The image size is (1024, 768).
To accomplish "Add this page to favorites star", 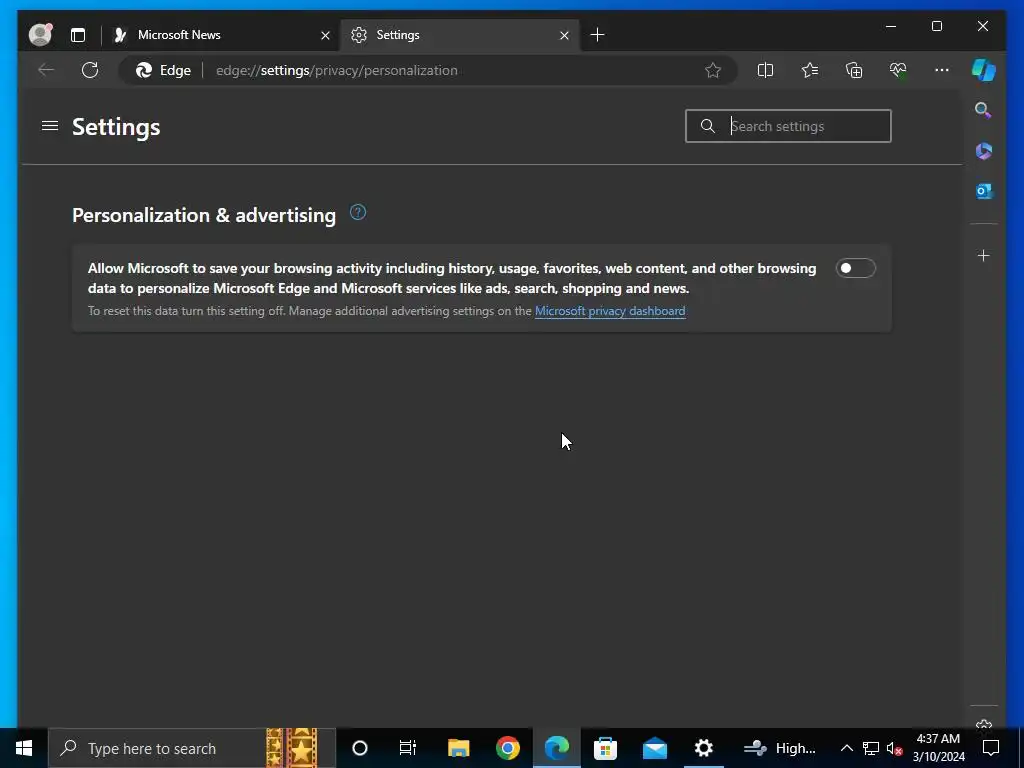I will pyautogui.click(x=712, y=70).
